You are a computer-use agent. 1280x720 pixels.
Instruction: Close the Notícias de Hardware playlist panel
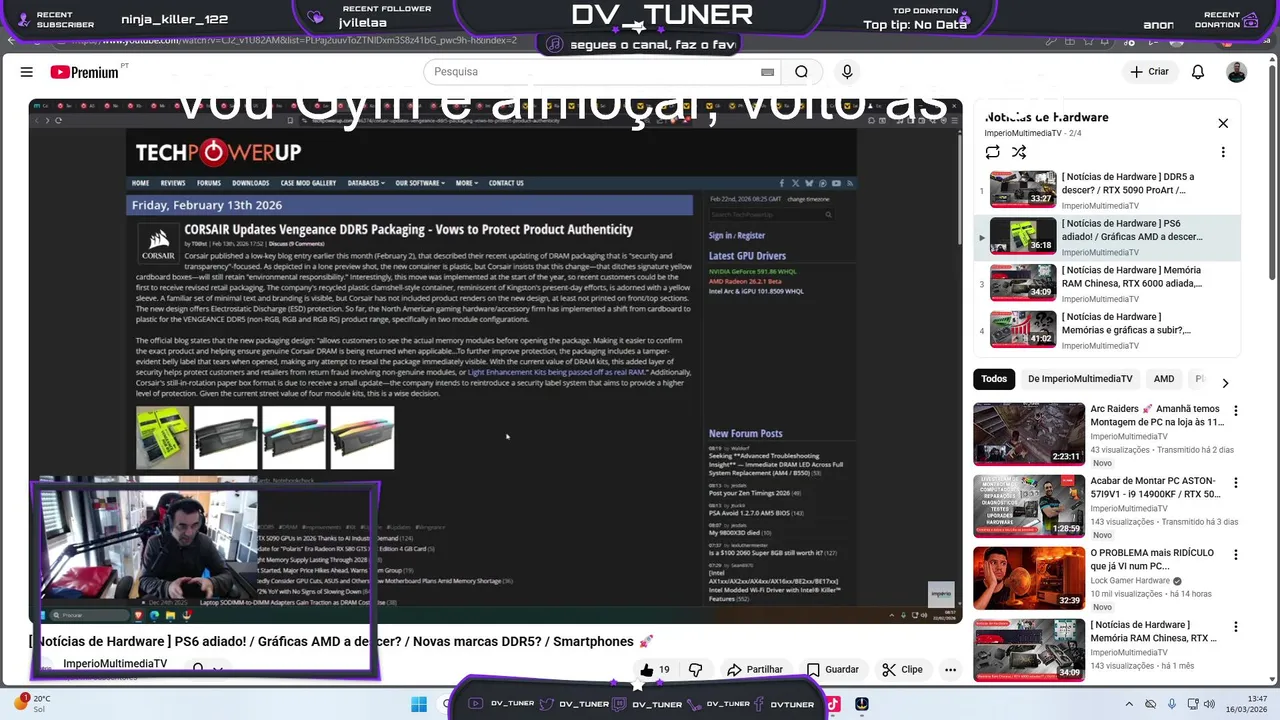1223,123
